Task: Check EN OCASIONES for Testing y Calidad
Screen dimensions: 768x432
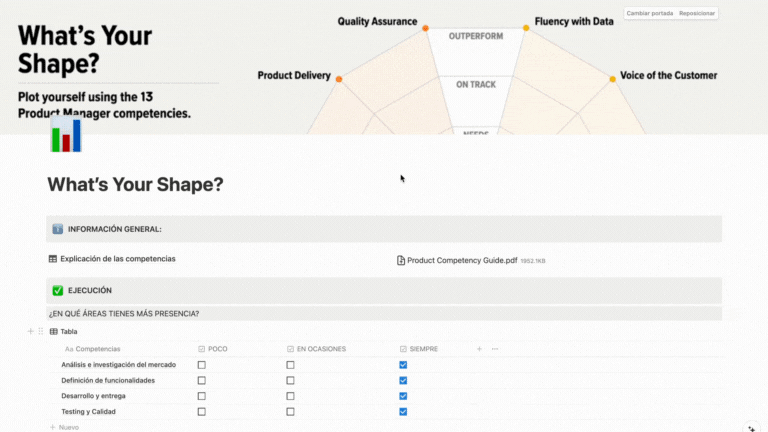Action: click(290, 412)
